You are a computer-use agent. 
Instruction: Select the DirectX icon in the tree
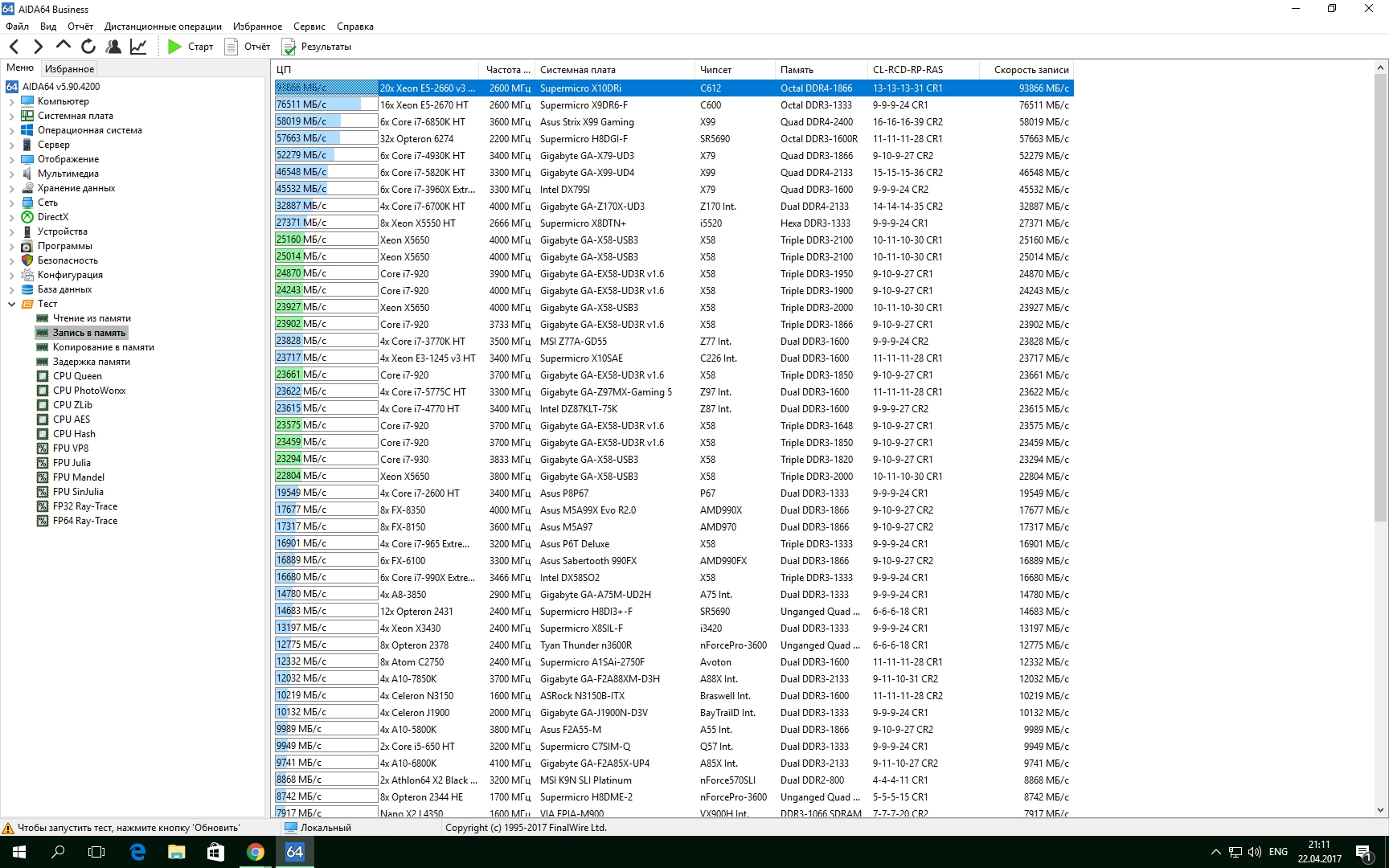(x=27, y=217)
